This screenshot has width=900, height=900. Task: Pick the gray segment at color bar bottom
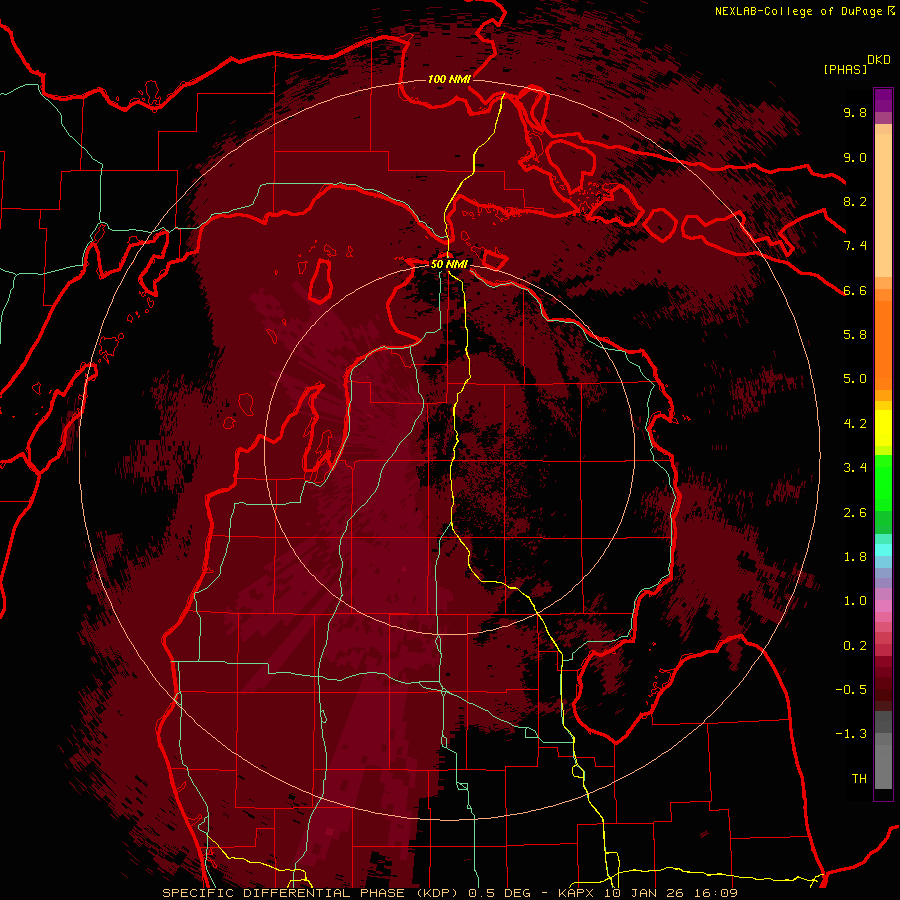[x=883, y=763]
